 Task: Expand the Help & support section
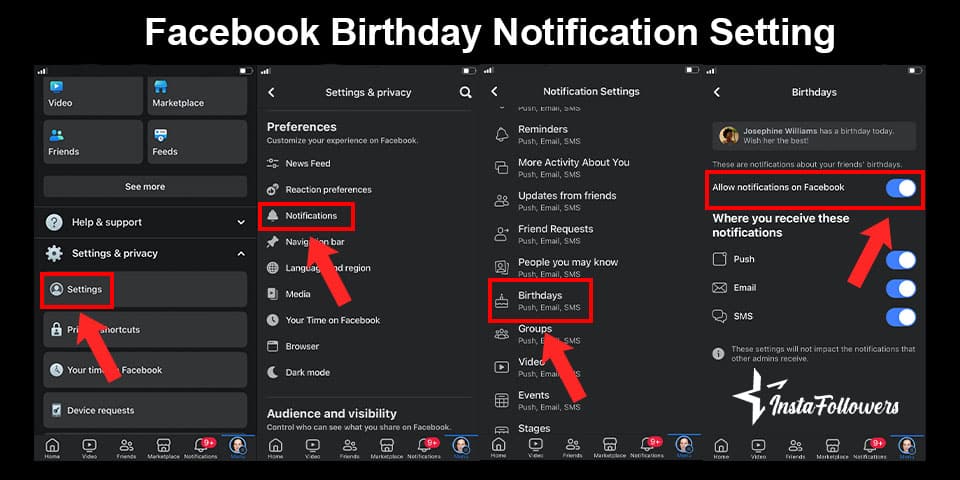tap(241, 222)
